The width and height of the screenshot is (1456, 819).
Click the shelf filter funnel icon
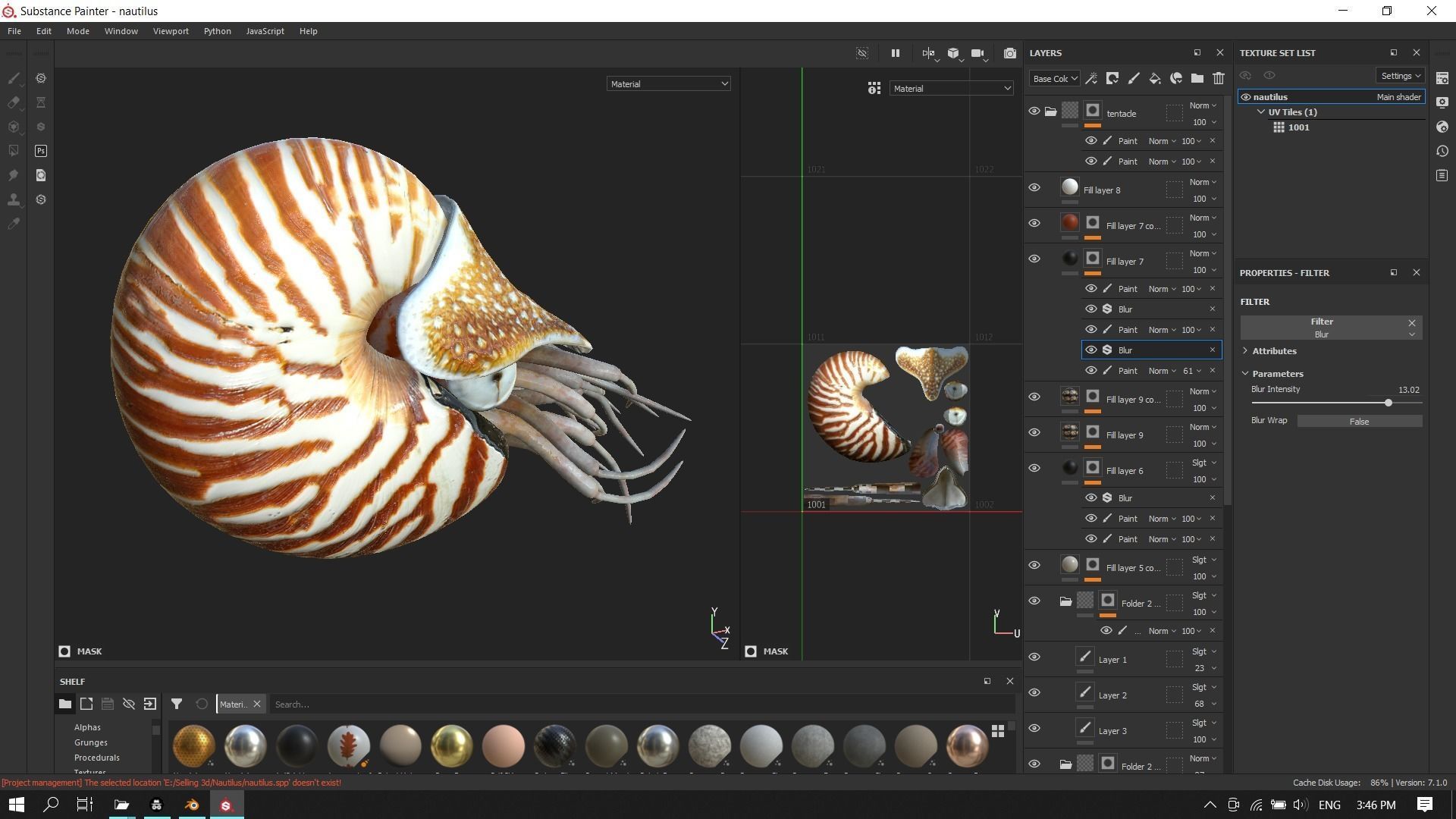(x=177, y=704)
